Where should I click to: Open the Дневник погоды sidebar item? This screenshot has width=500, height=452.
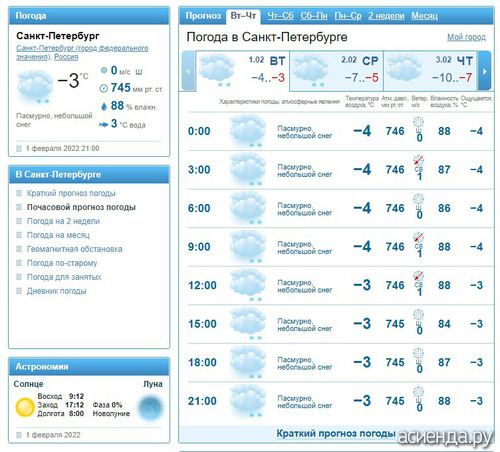point(57,291)
